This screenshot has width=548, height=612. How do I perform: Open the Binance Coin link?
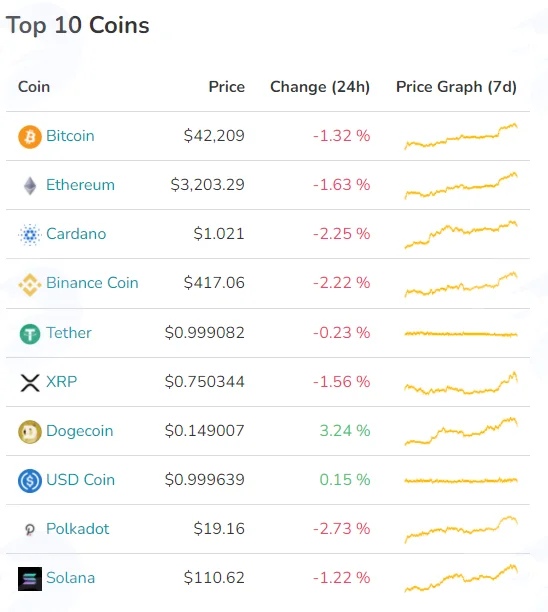92,283
